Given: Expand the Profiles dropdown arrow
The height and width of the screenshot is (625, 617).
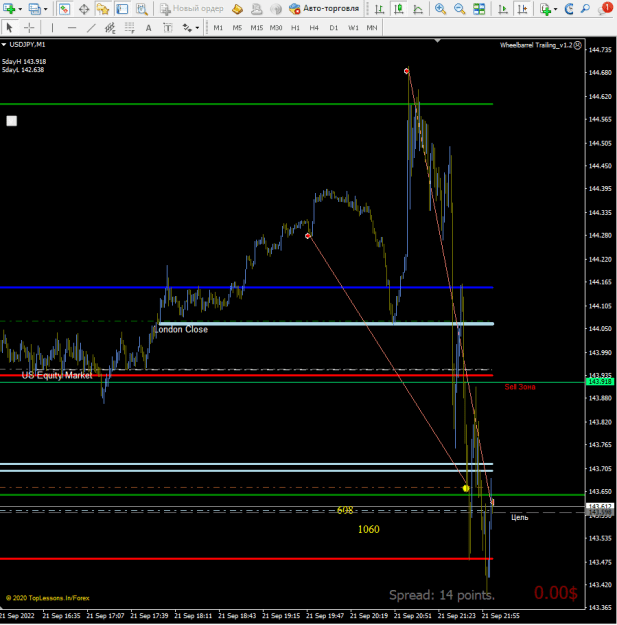Looking at the screenshot, I should tap(45, 9).
